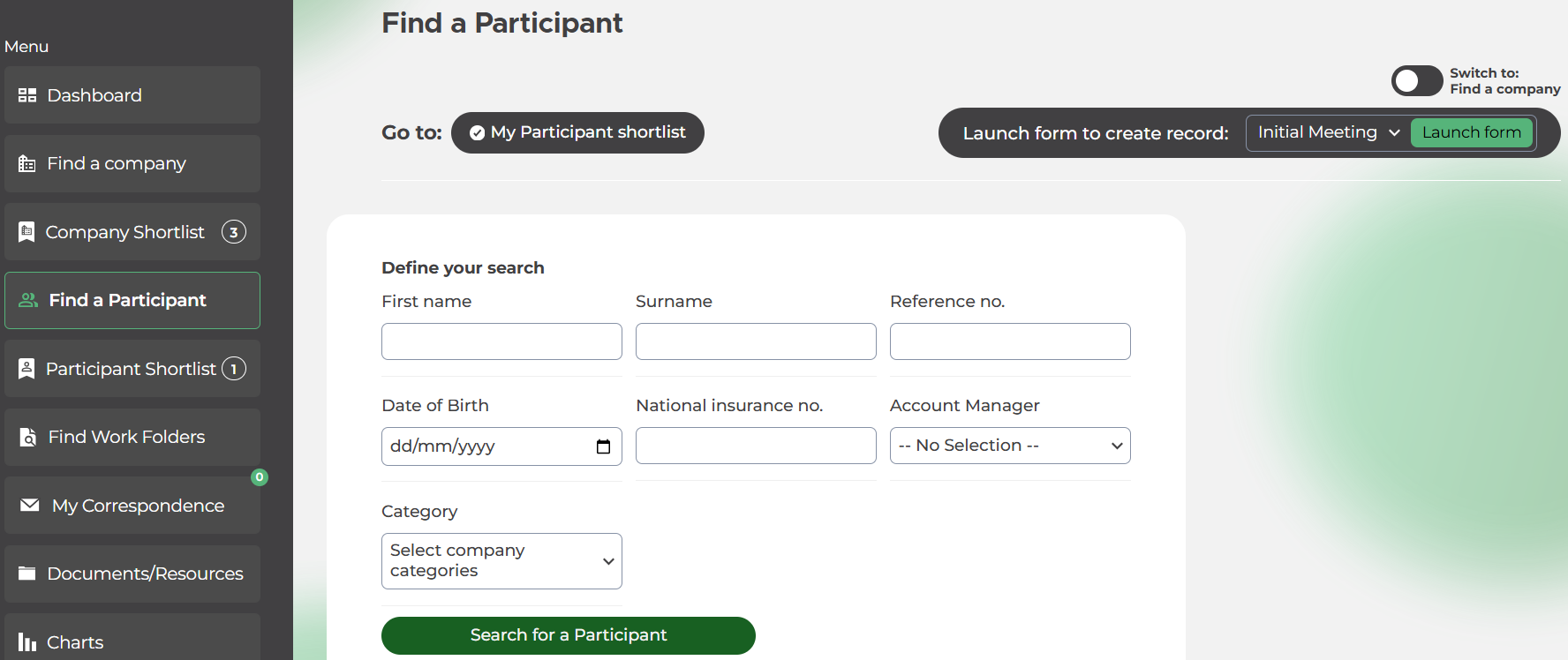This screenshot has height=660, width=1568.
Task: Open the Initial Meeting form type dropdown
Action: pyautogui.click(x=1327, y=132)
